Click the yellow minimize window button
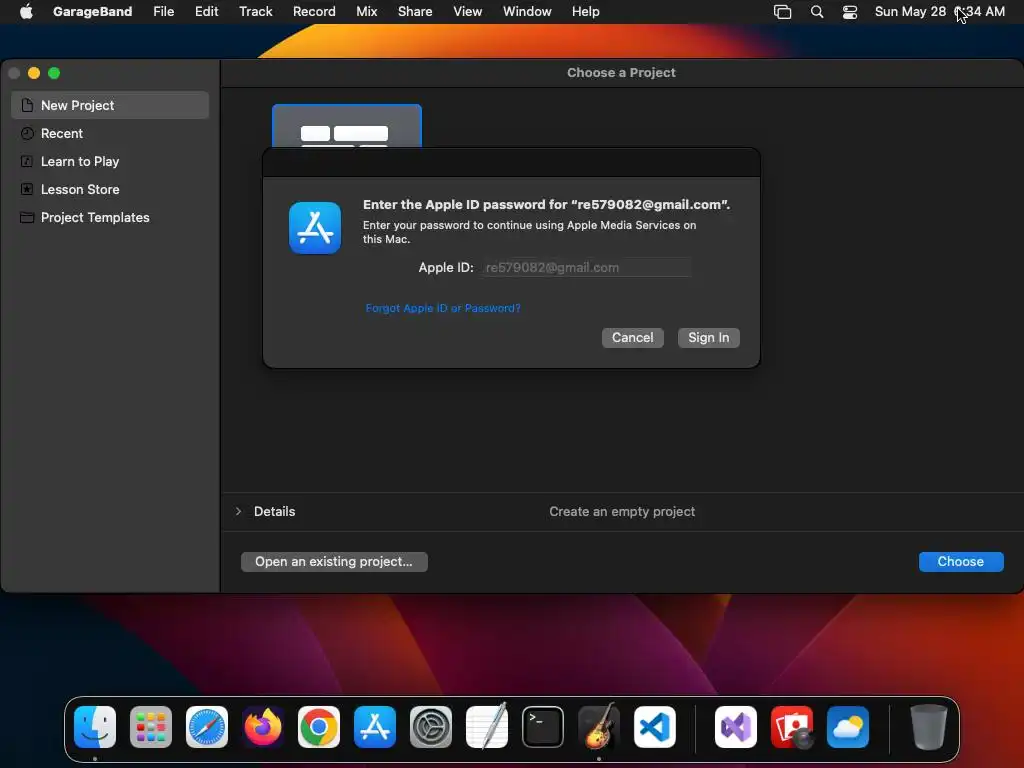This screenshot has height=768, width=1024. [x=34, y=73]
